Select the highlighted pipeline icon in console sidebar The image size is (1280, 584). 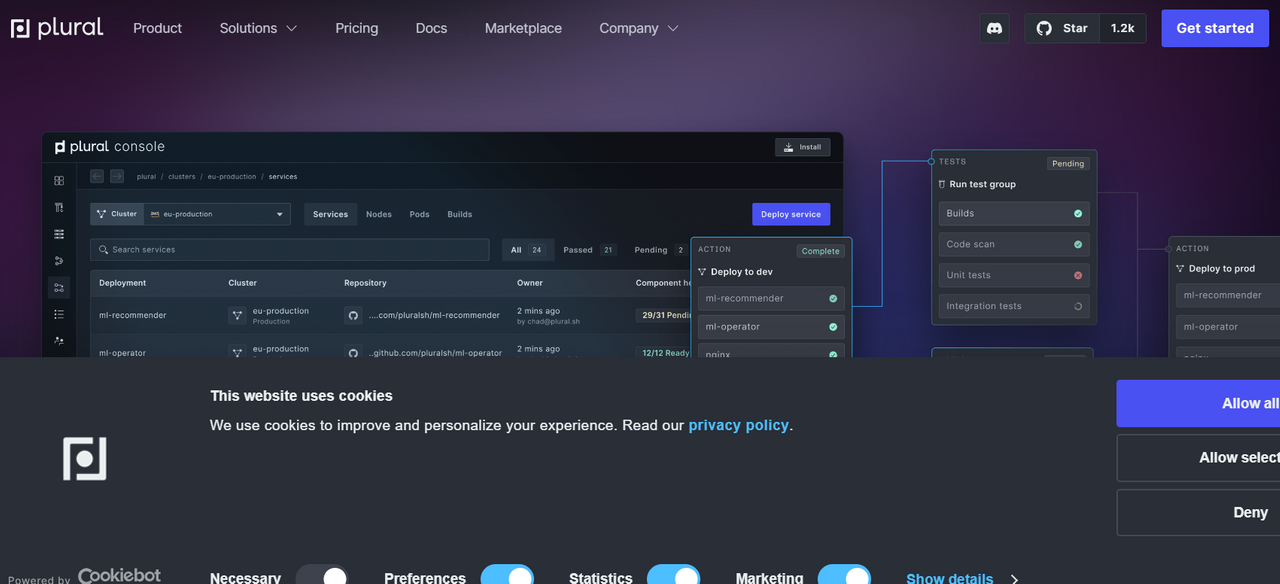pos(59,288)
